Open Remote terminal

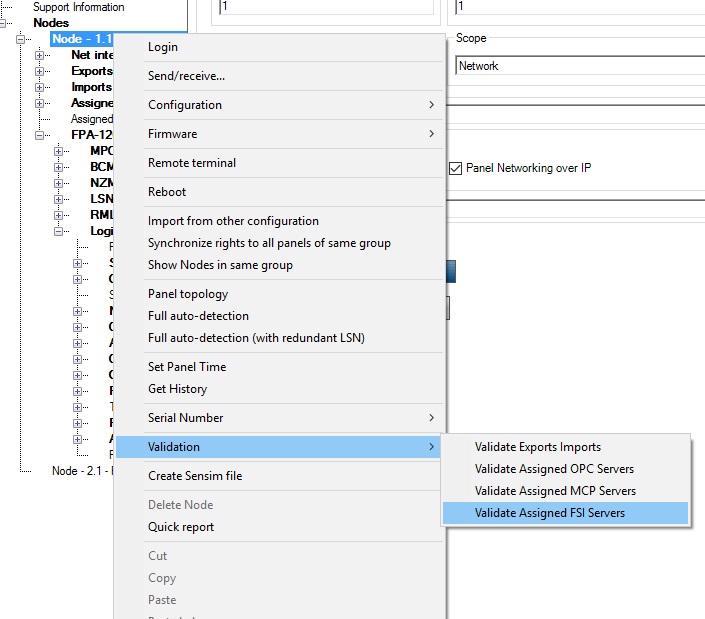[192, 163]
